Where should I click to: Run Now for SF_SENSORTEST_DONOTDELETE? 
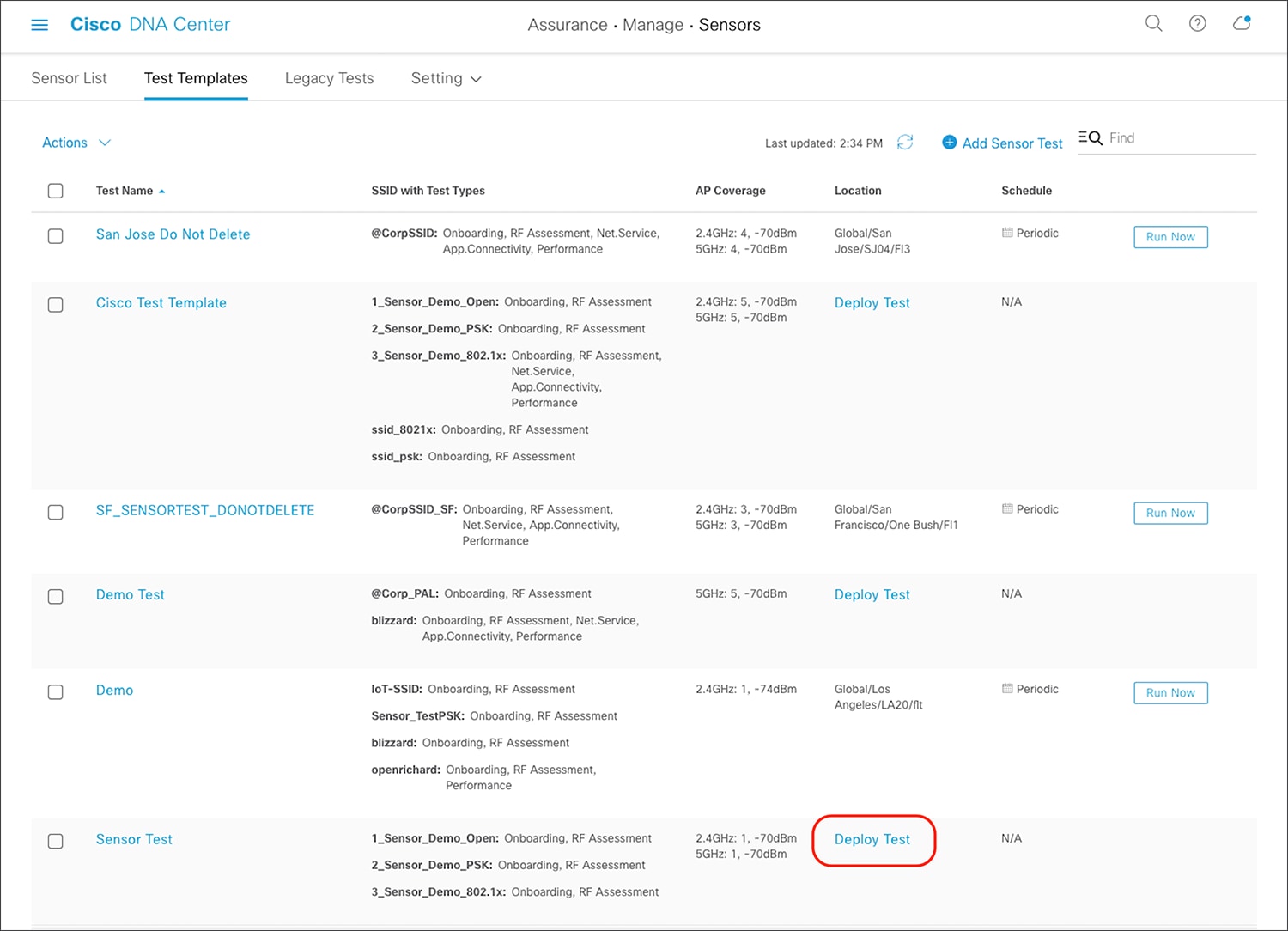(x=1170, y=513)
